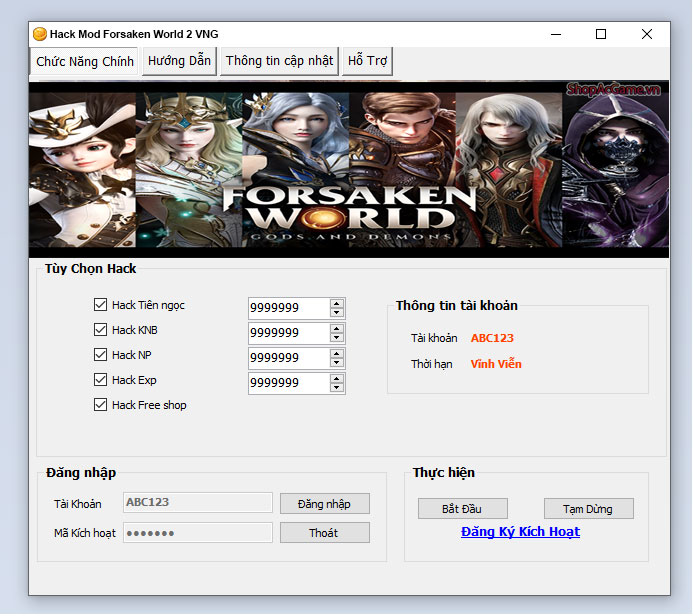Increase the Hack KNB value with up arrow
This screenshot has height=616, width=693.
coord(337,329)
